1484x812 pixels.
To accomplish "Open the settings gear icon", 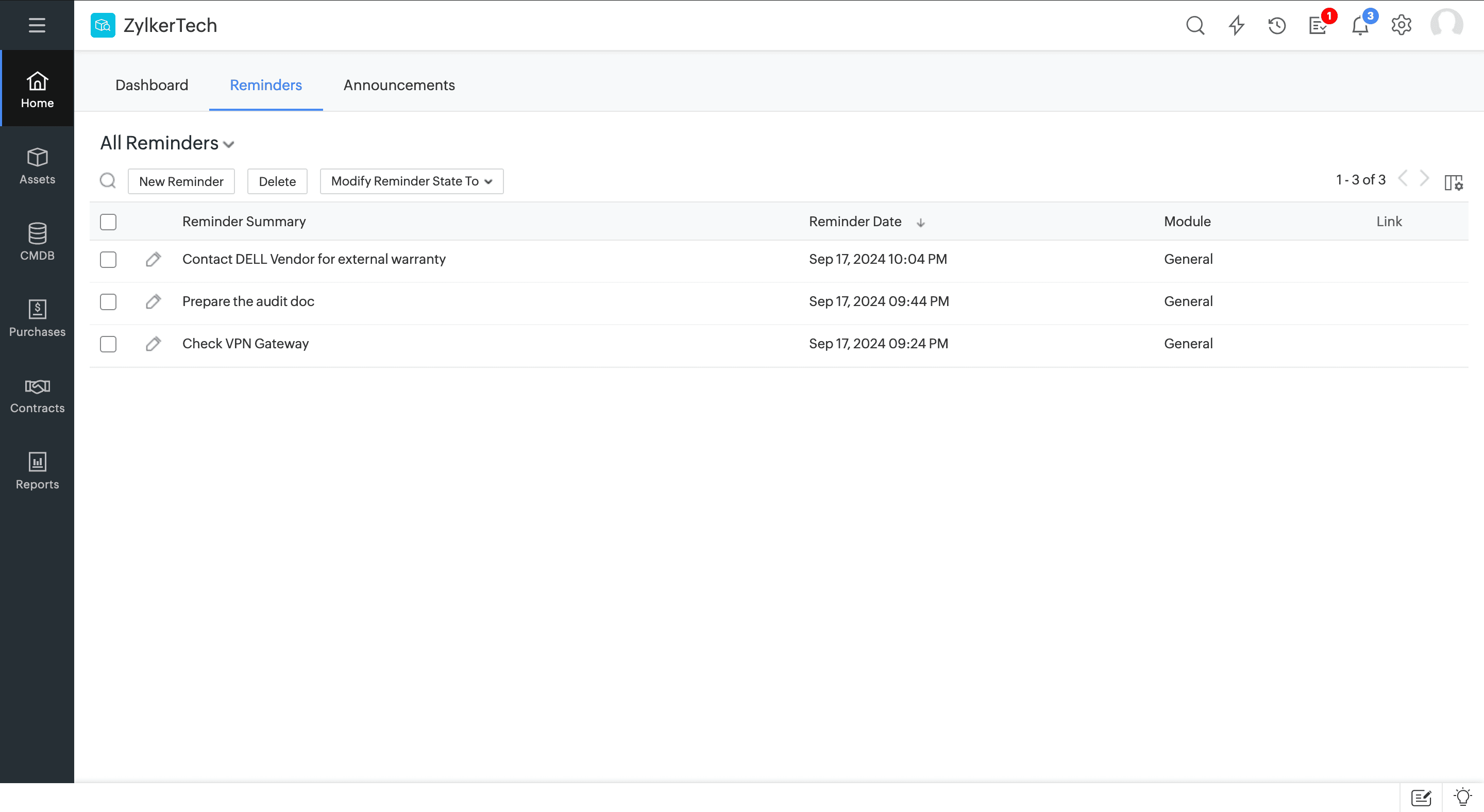I will (x=1401, y=25).
